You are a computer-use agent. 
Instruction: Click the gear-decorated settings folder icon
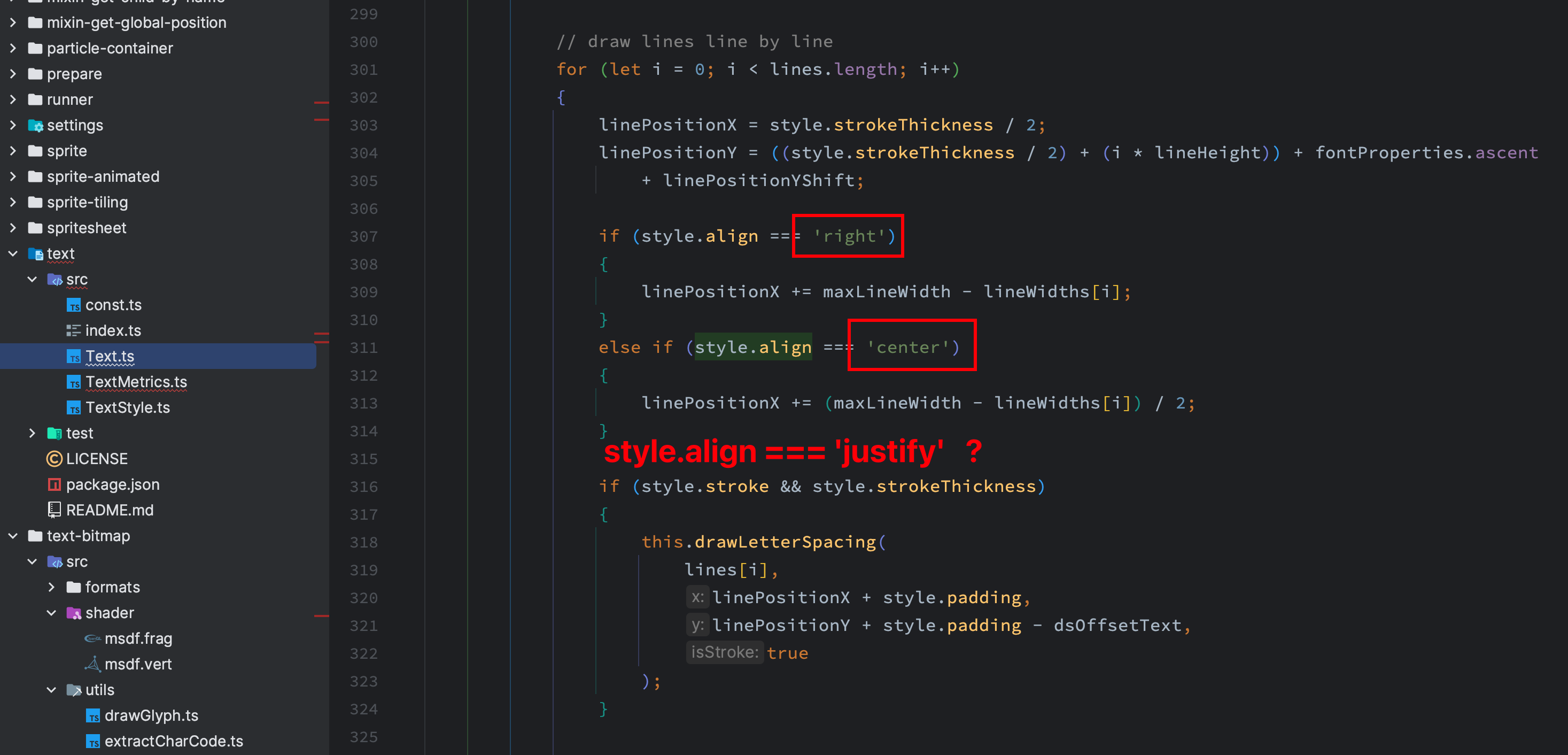point(36,126)
